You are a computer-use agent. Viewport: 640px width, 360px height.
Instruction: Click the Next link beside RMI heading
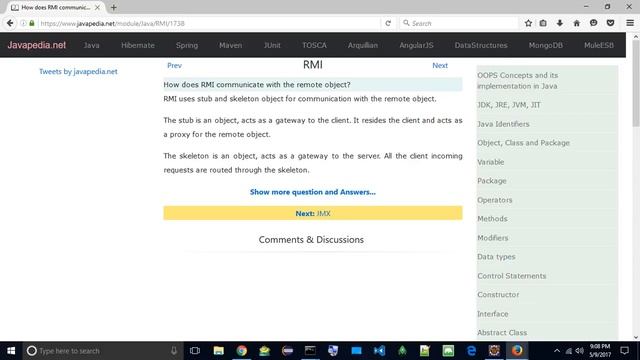tap(440, 65)
